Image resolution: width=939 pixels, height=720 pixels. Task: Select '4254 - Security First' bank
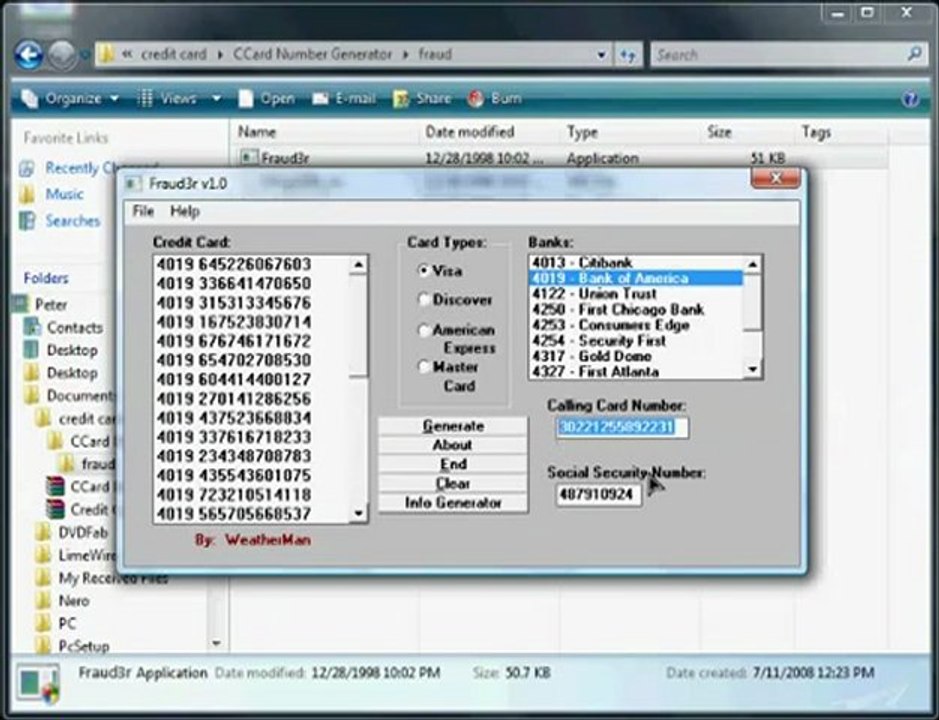click(636, 340)
